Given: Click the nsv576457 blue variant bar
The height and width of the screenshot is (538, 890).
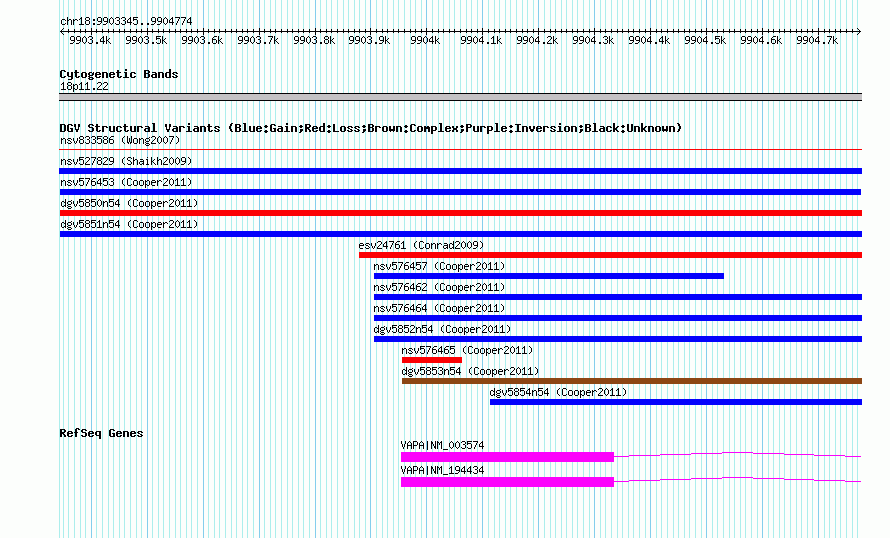Looking at the screenshot, I should click(549, 276).
